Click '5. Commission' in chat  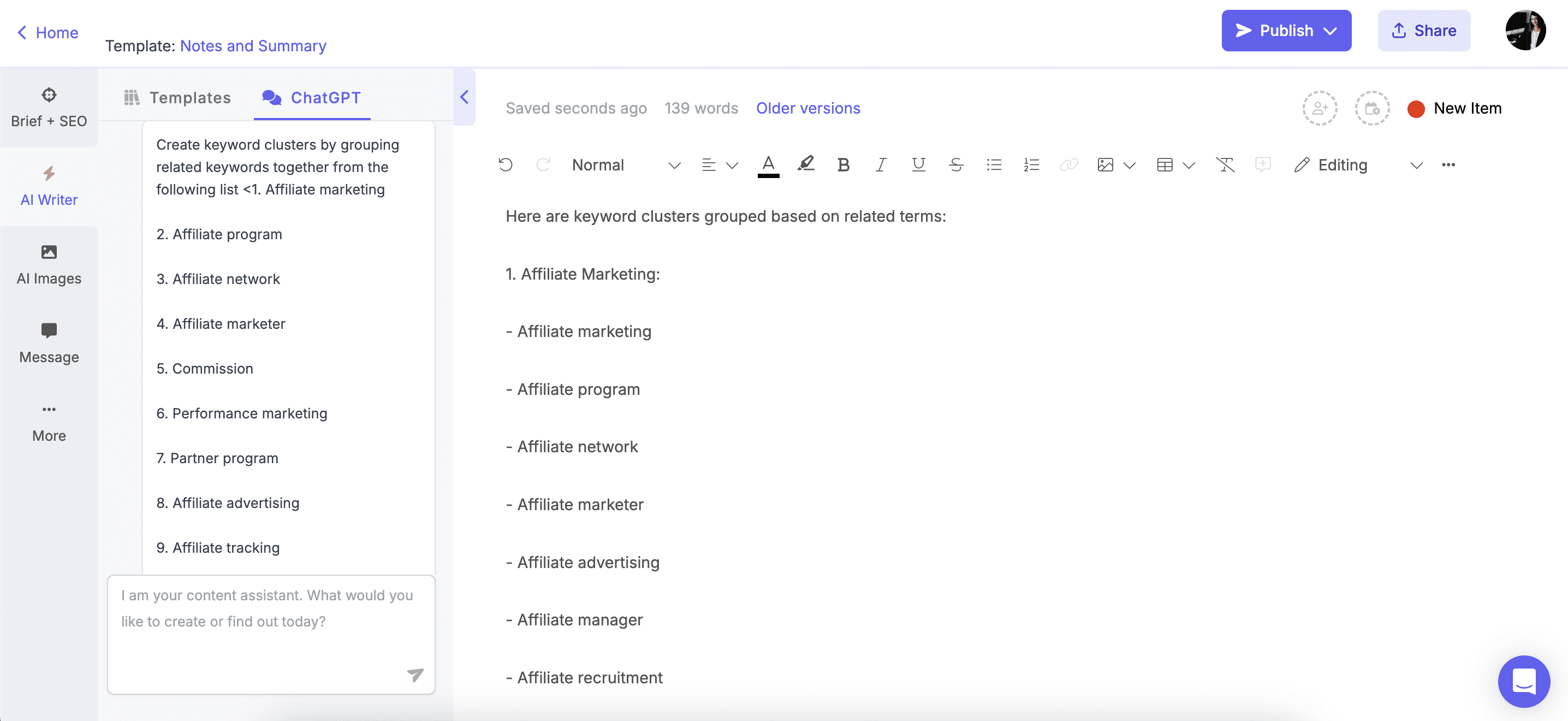[205, 369]
